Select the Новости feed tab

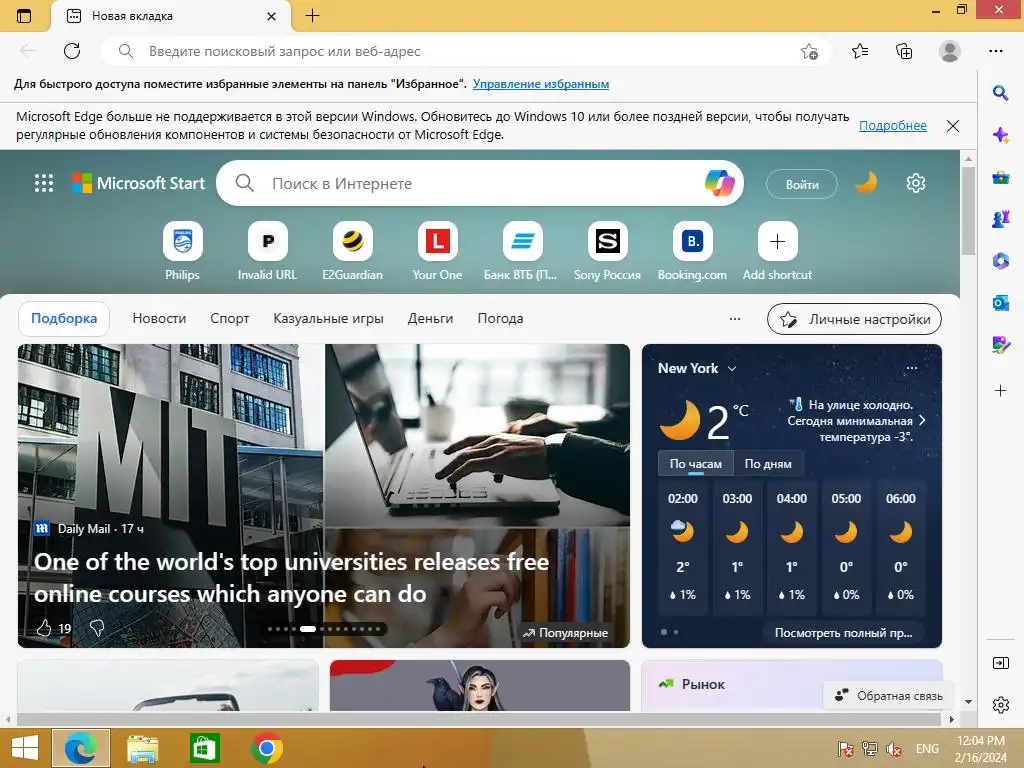click(x=159, y=319)
